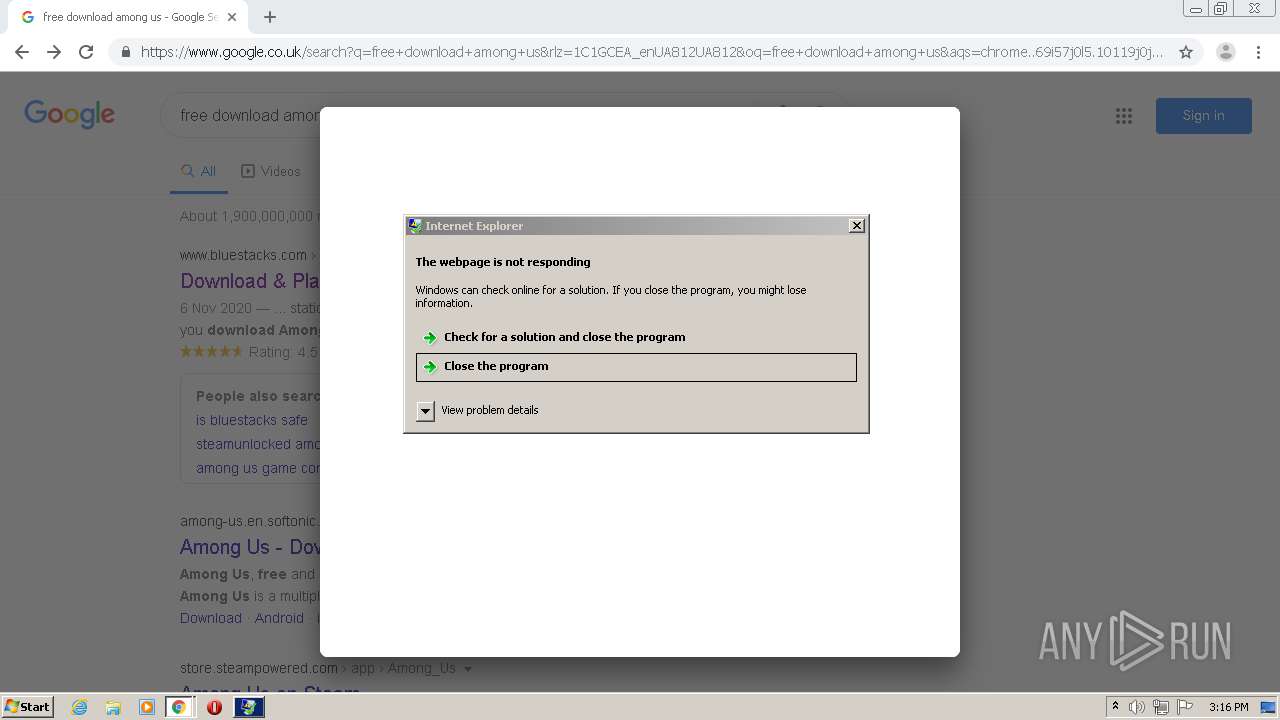
Task: Open Windows Start menu
Action: tap(28, 707)
